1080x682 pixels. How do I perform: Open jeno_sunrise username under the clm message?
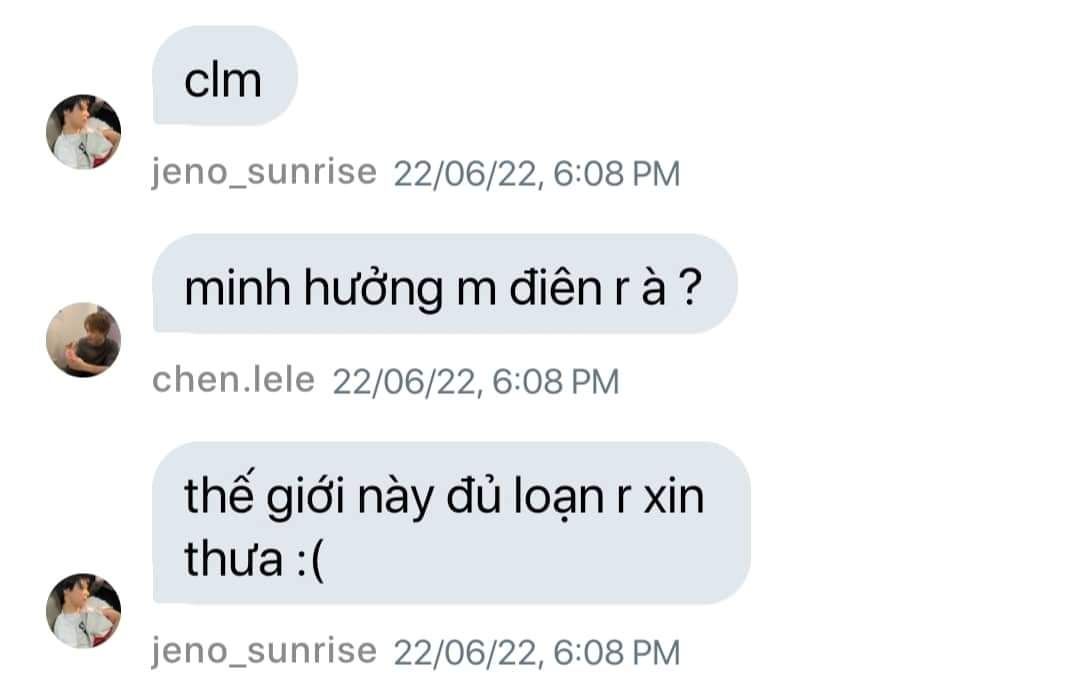pos(264,172)
